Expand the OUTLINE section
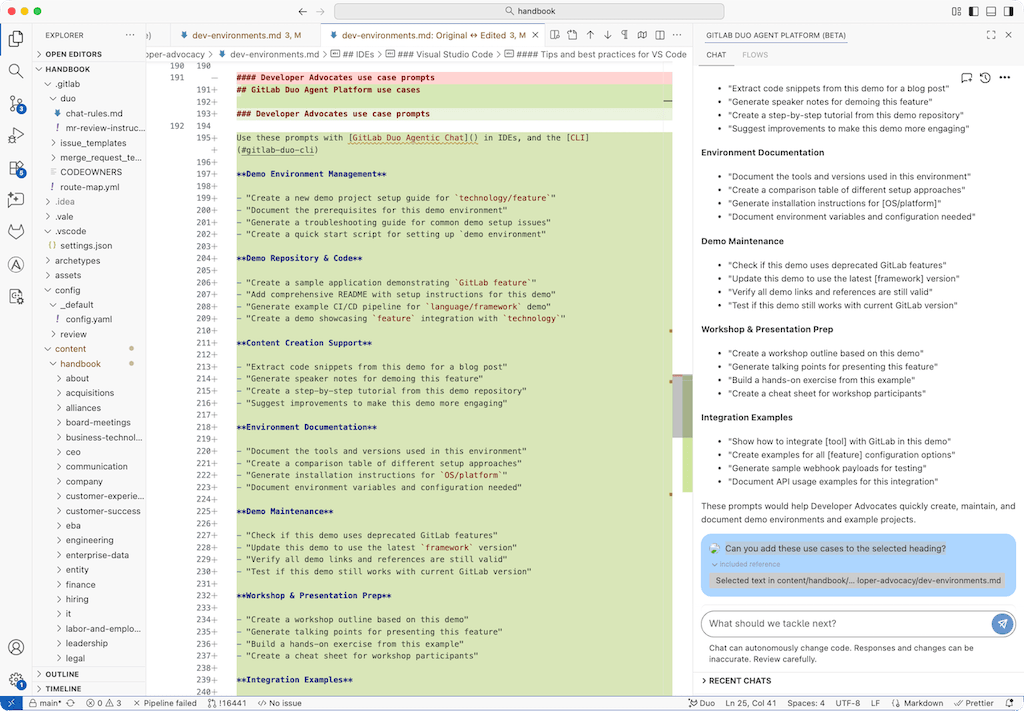The width and height of the screenshot is (1024, 711). pyautogui.click(x=89, y=674)
